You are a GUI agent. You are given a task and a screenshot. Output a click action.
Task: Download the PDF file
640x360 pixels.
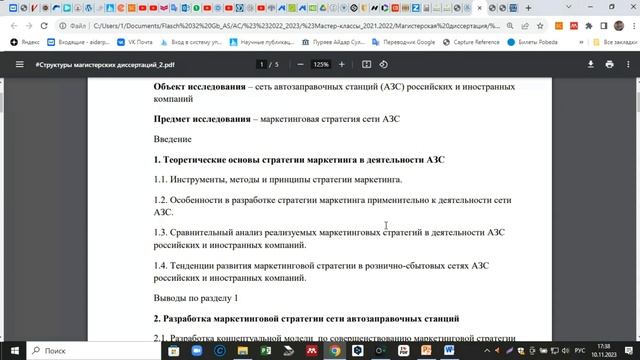591,64
